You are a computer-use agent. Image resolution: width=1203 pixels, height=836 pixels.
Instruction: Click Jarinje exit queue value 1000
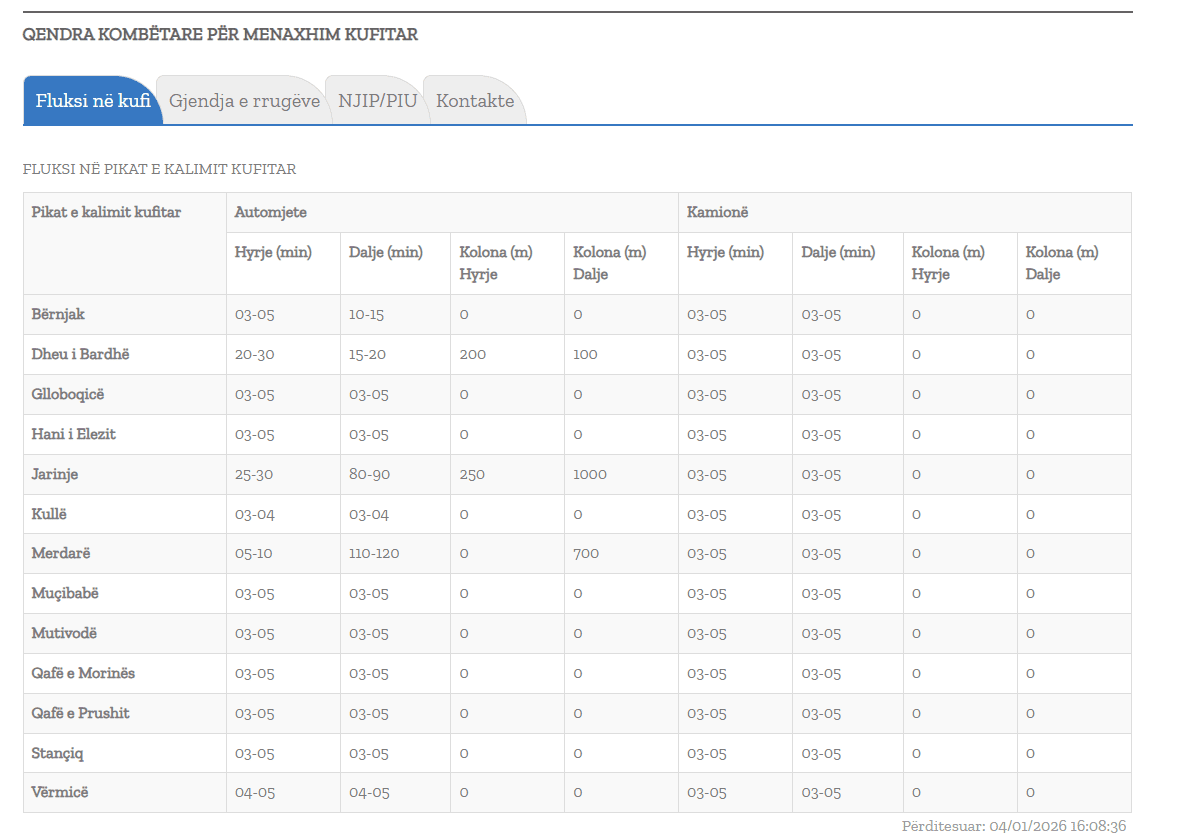(x=590, y=474)
